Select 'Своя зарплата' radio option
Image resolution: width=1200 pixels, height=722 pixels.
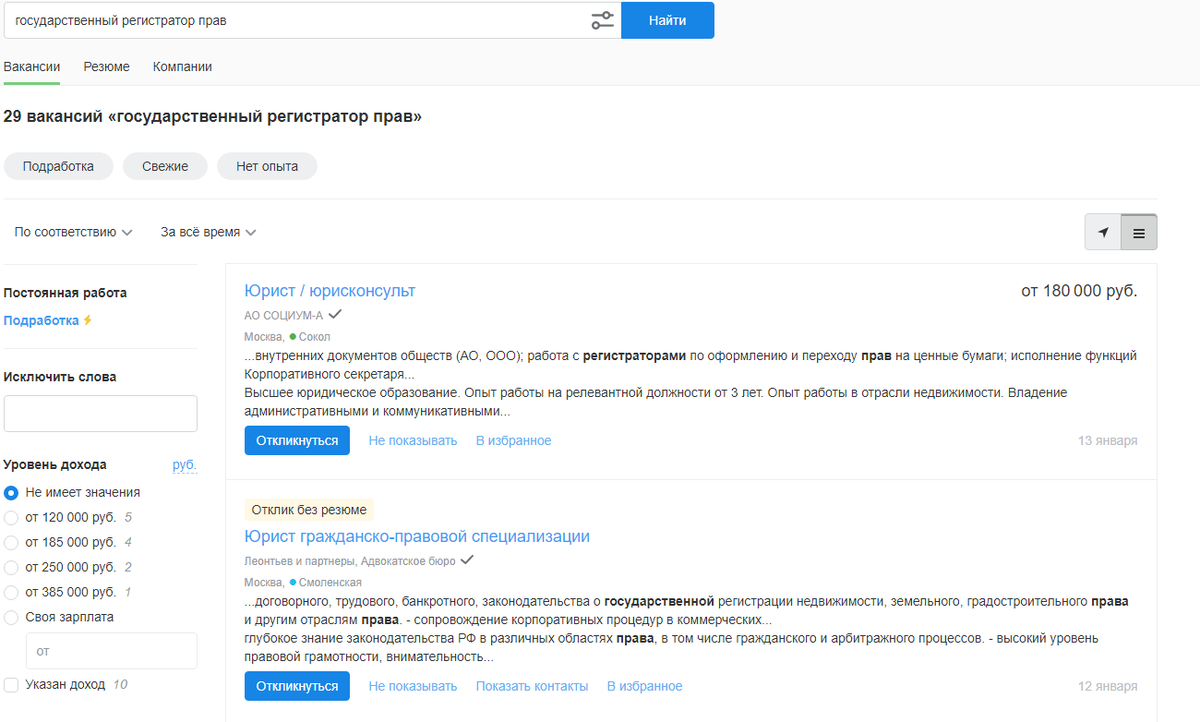pyautogui.click(x=11, y=617)
